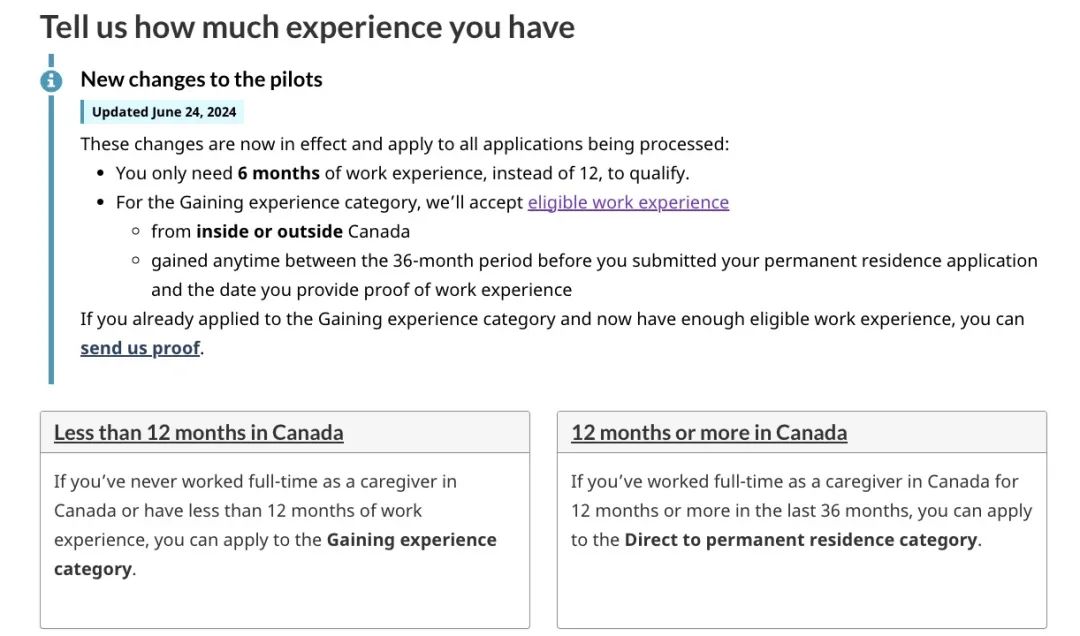The height and width of the screenshot is (636, 1080).
Task: Click the bold 6 months text
Action: tap(278, 173)
